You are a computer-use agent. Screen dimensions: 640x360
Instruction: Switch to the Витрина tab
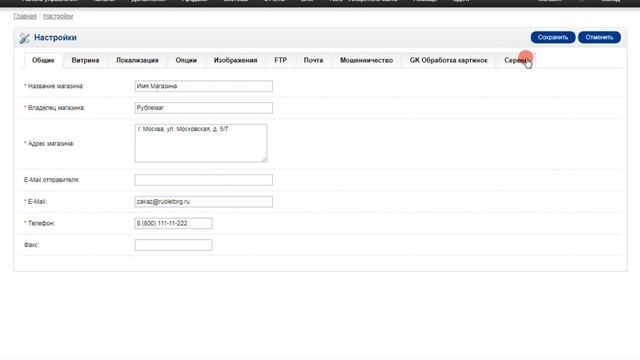click(85, 60)
